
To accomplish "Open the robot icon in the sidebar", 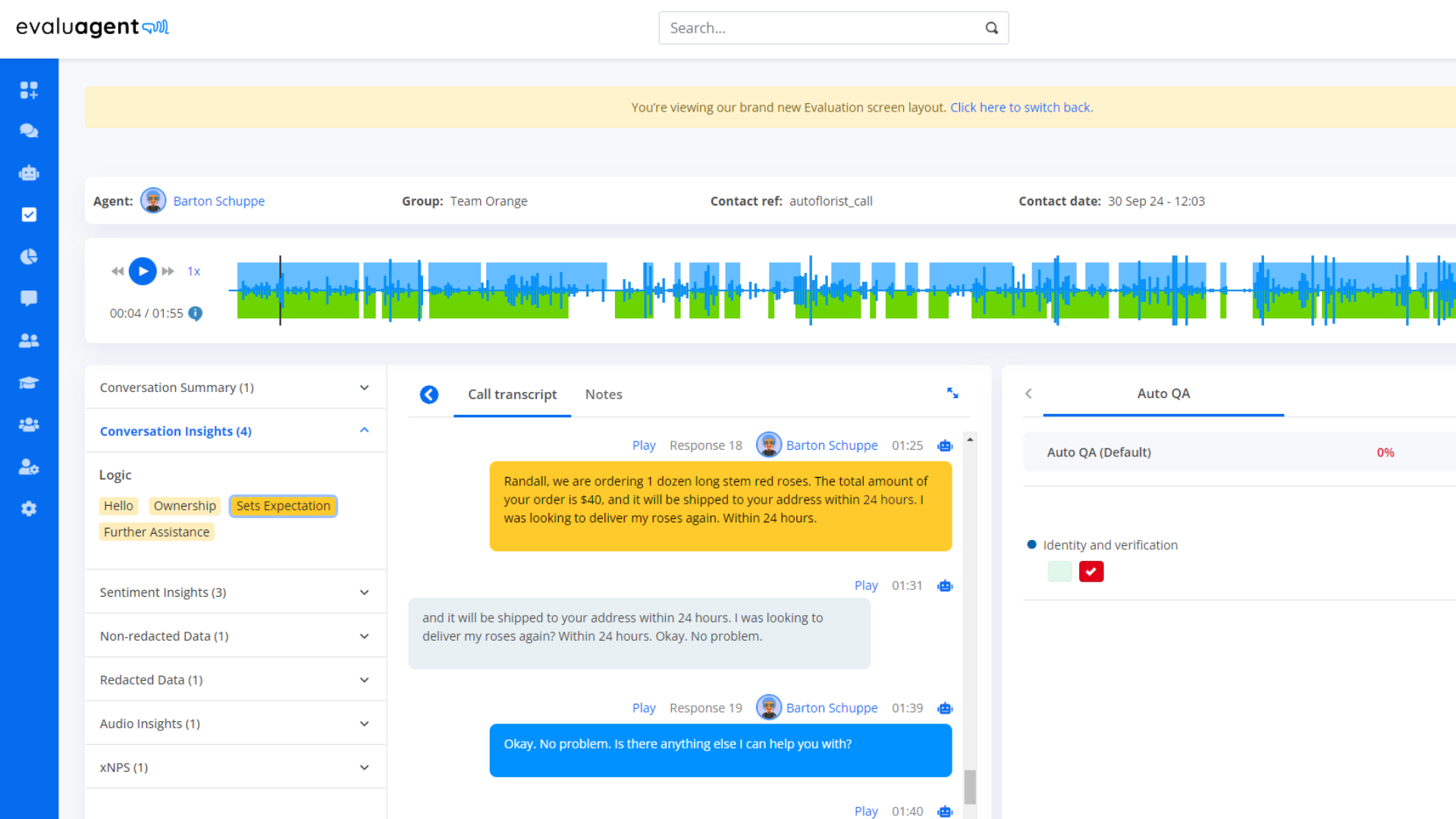I will [29, 173].
